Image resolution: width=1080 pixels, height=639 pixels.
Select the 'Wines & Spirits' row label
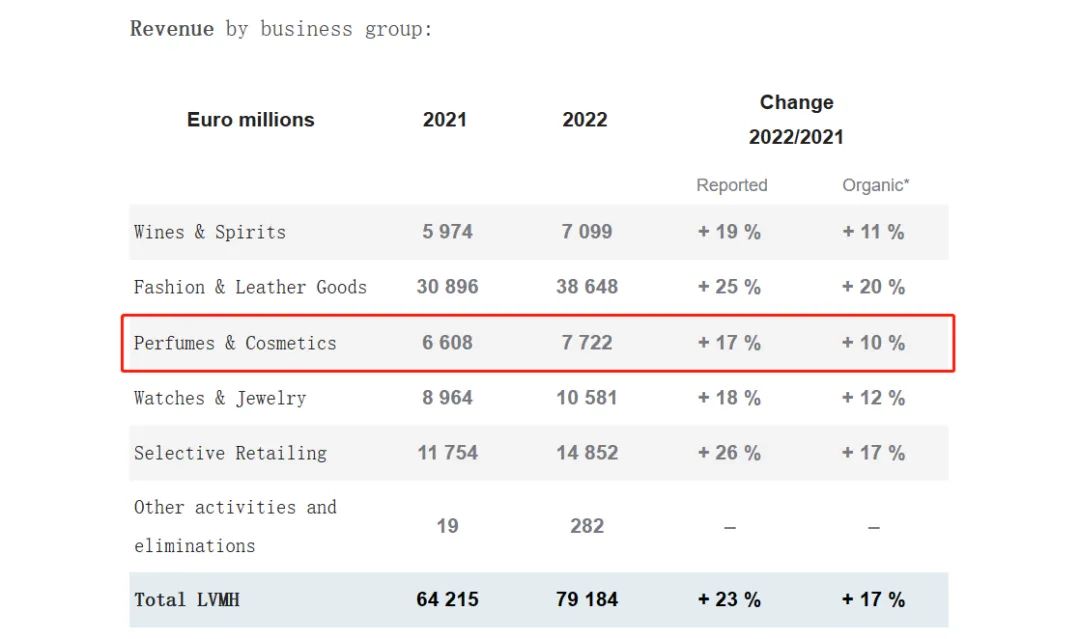click(210, 232)
